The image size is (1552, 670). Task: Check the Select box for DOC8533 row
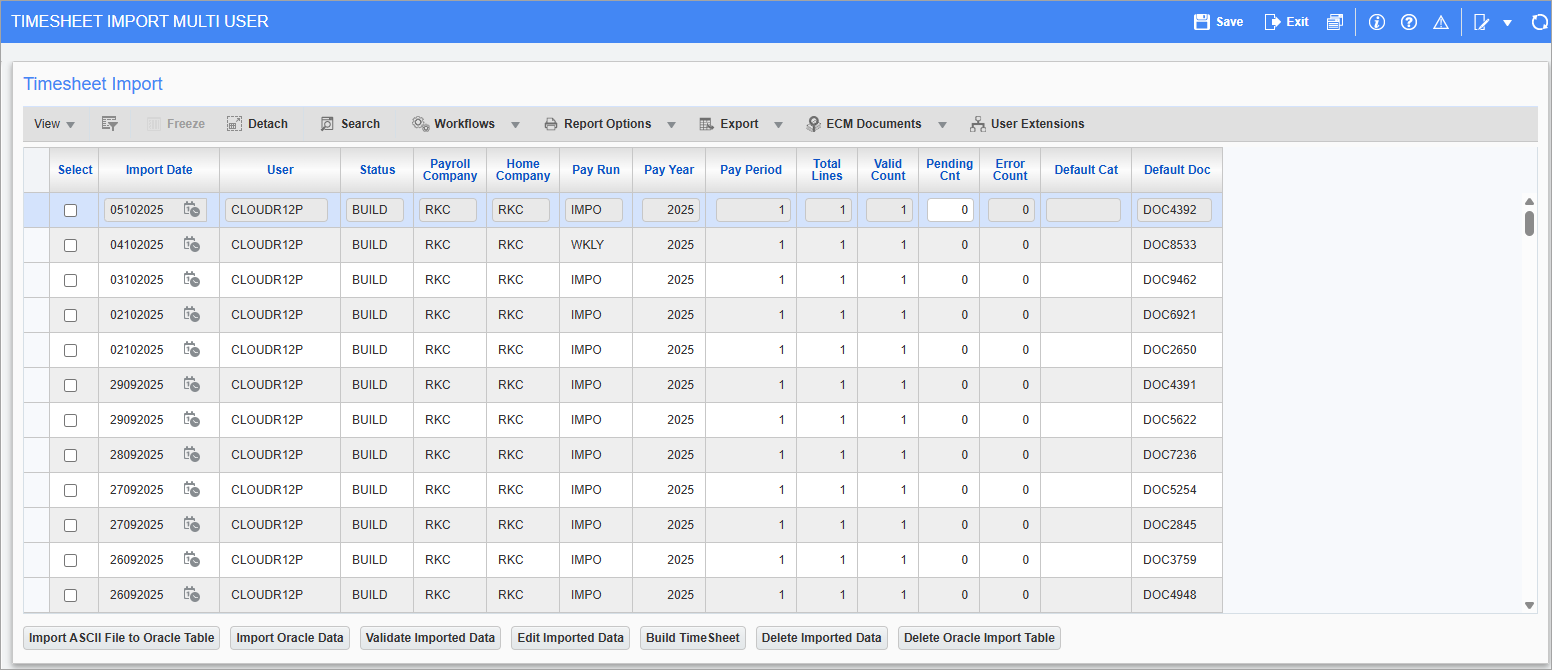point(70,245)
